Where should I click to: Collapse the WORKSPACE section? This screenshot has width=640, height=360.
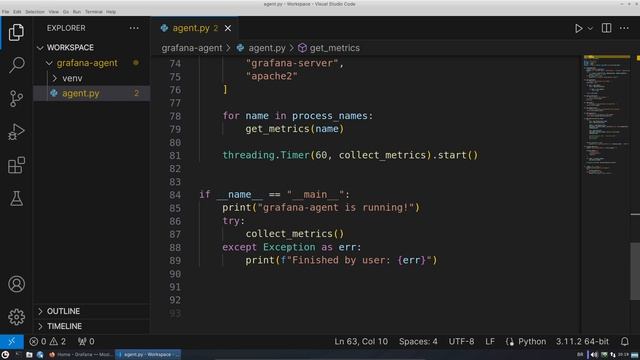point(91,48)
